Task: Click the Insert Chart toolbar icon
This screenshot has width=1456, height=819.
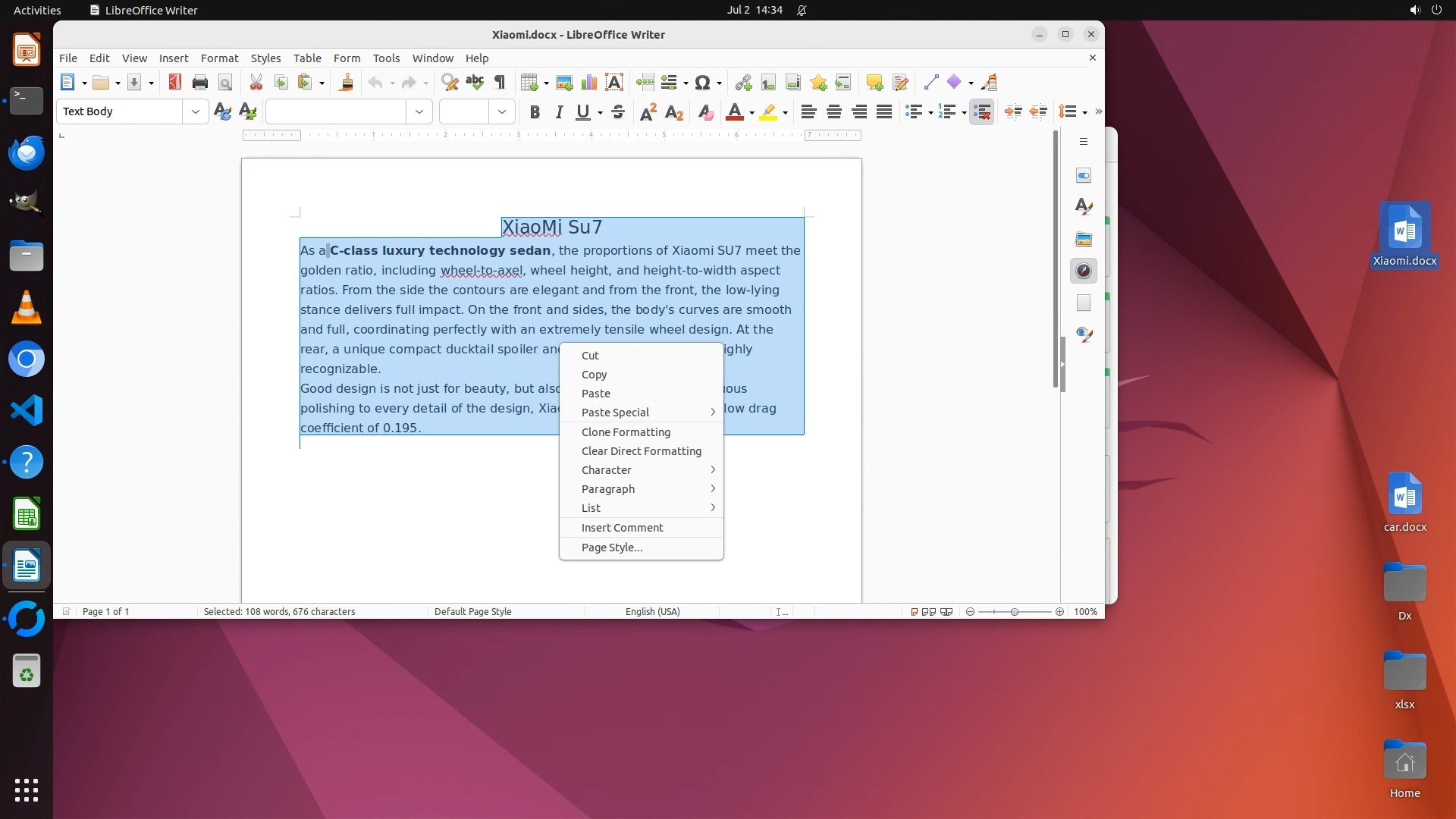Action: (589, 83)
